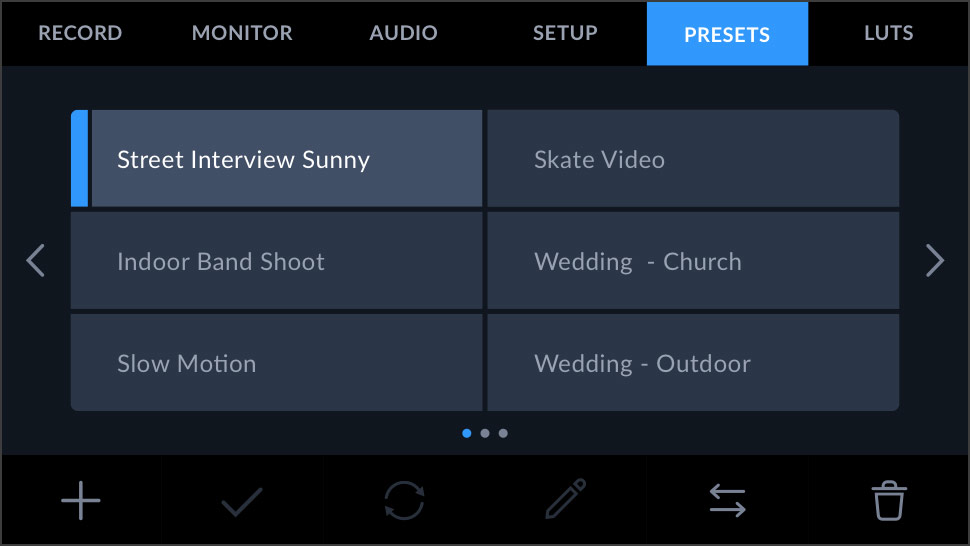Tap the third page indicator dot

point(503,433)
